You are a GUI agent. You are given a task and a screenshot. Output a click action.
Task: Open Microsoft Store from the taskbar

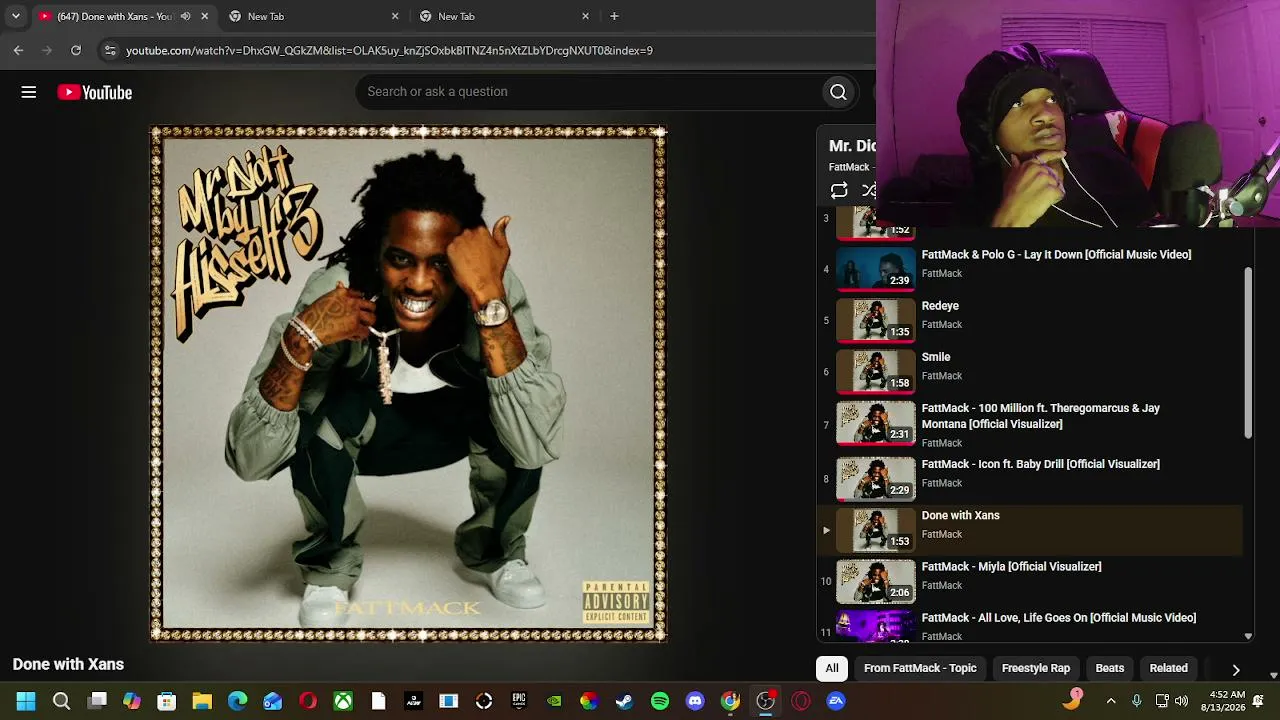(x=167, y=701)
